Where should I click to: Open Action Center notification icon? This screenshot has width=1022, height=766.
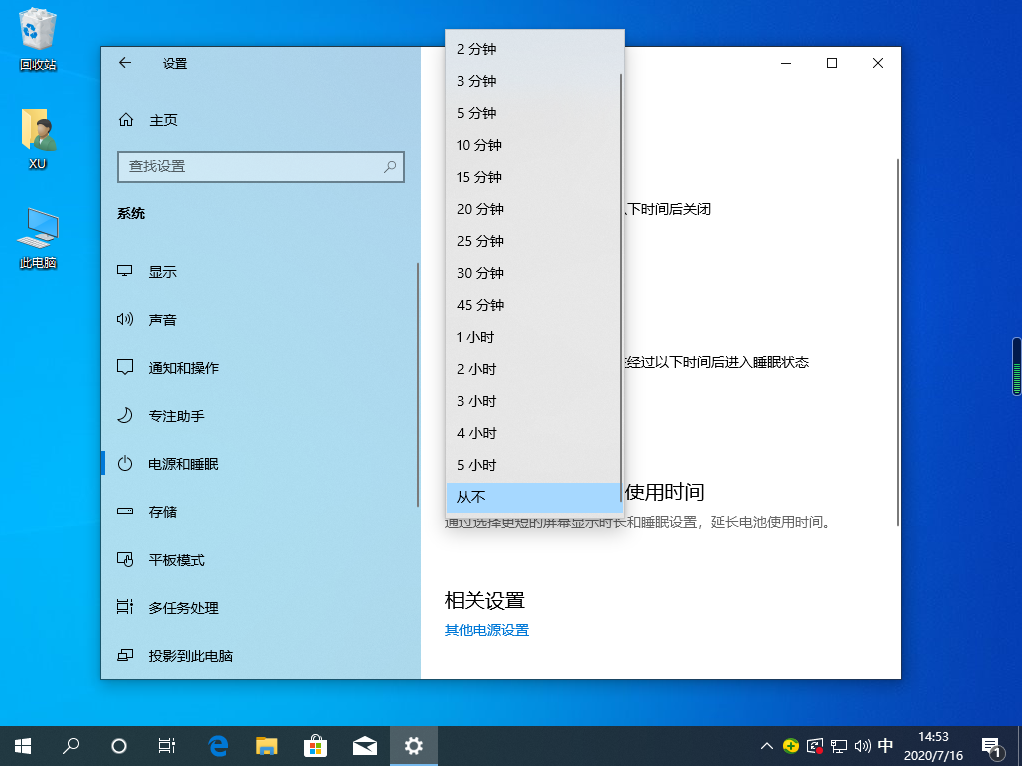pos(992,747)
